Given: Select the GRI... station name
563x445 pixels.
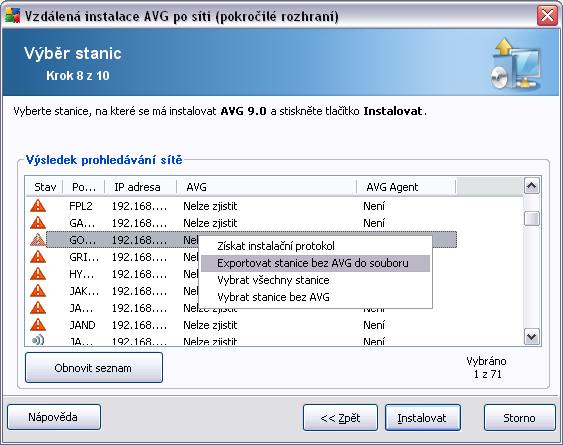Looking at the screenshot, I should click(x=84, y=257).
